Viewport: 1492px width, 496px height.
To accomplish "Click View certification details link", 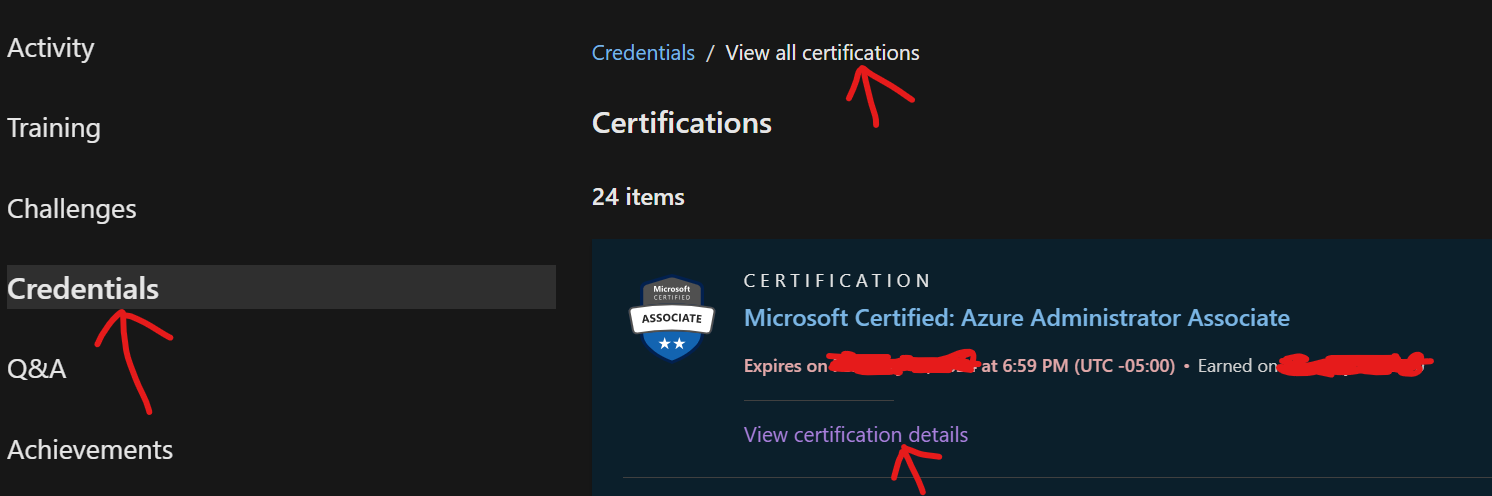I will (856, 435).
